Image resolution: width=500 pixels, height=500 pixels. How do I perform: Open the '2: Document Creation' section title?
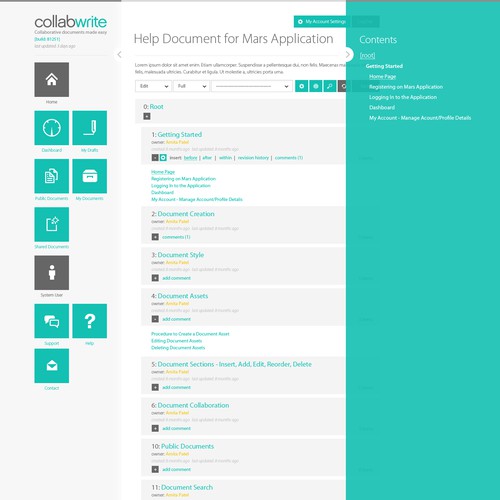pos(183,214)
